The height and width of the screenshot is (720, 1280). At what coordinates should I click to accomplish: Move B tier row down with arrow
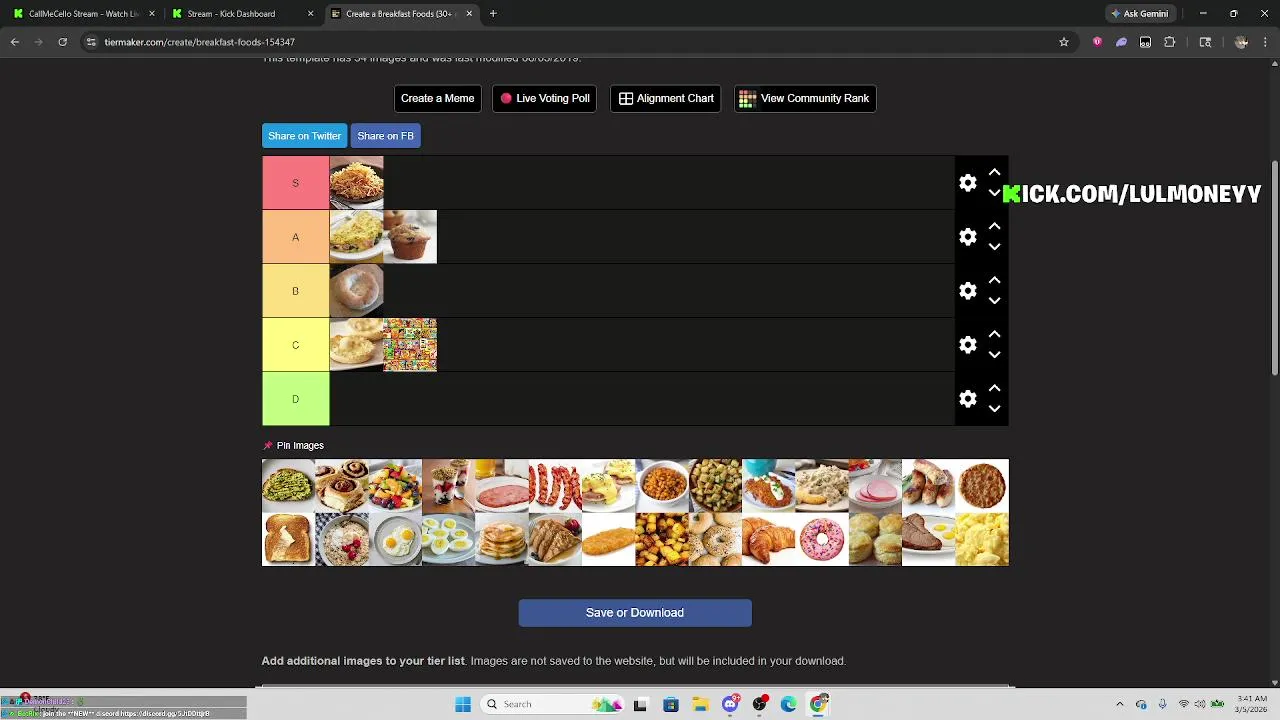coord(994,301)
